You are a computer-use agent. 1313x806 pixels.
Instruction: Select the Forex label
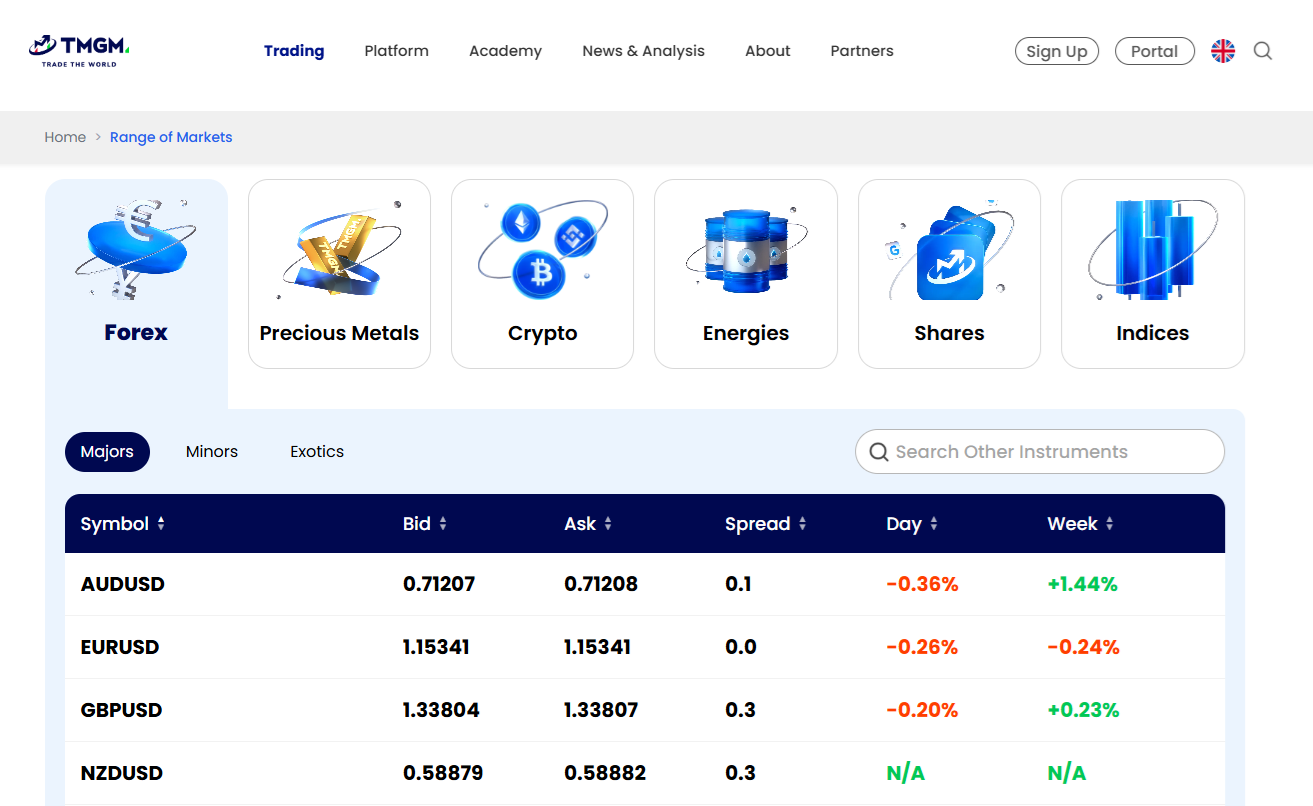(136, 333)
